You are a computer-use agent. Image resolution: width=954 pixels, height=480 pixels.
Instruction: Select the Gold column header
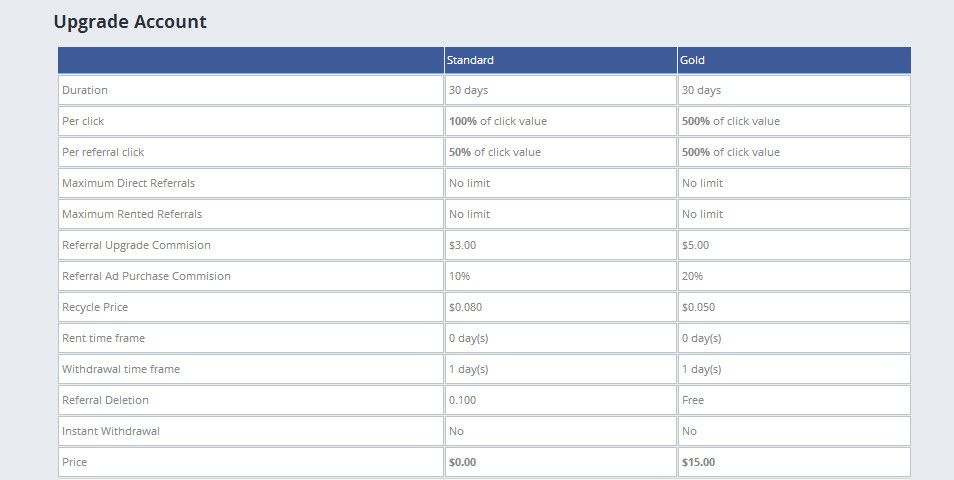[x=693, y=60]
